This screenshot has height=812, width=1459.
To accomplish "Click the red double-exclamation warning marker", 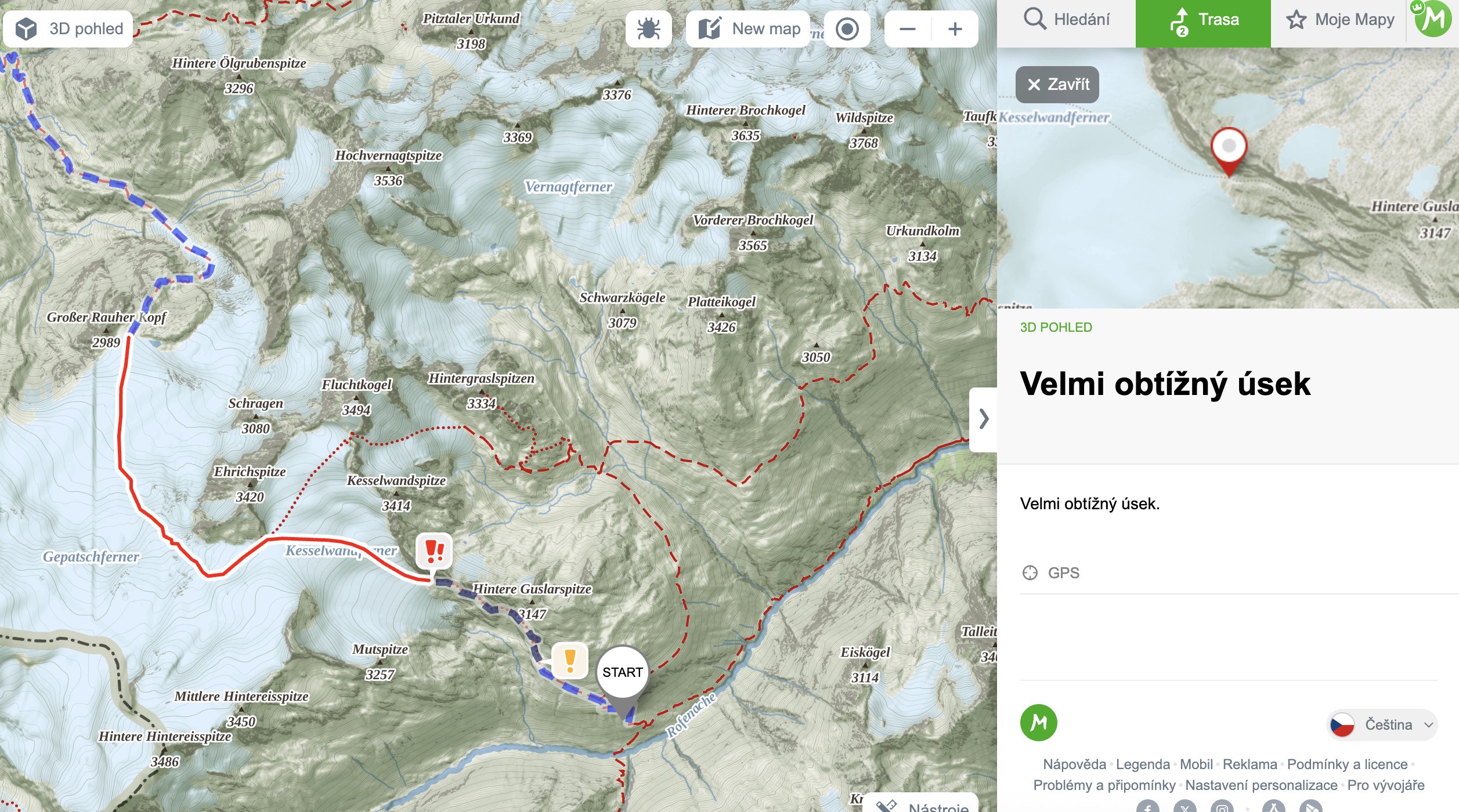I will coord(434,551).
